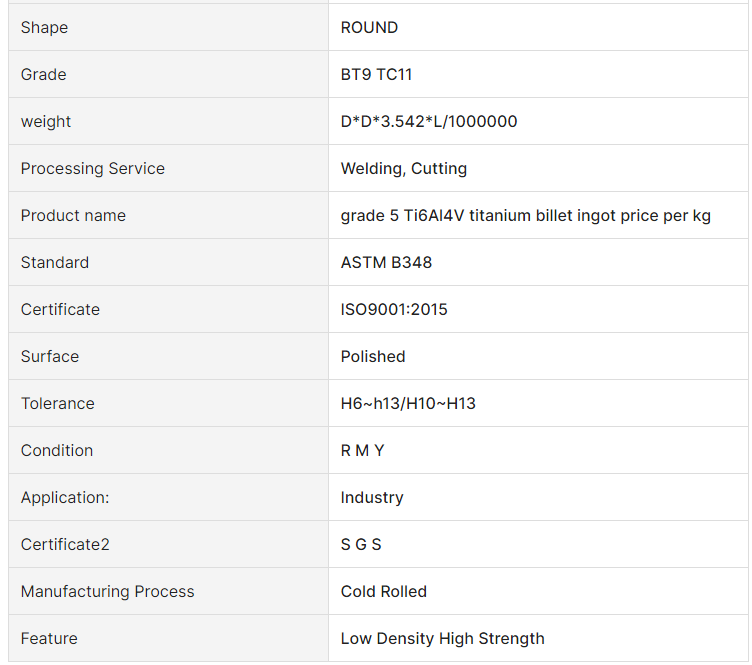
Task: Select the "ASTM B348" standard value
Action: click(x=386, y=263)
